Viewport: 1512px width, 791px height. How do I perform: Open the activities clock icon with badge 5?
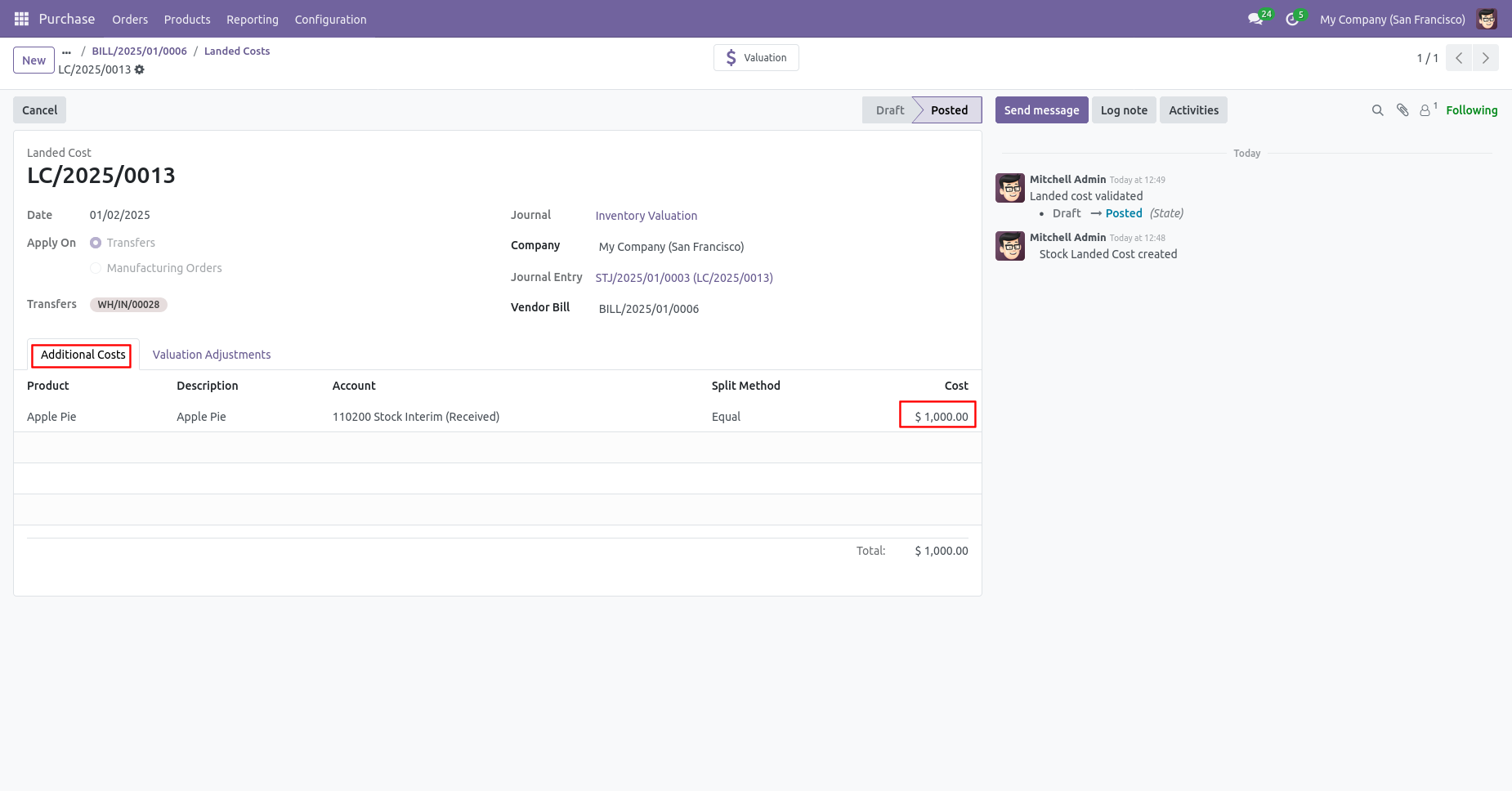tap(1295, 19)
